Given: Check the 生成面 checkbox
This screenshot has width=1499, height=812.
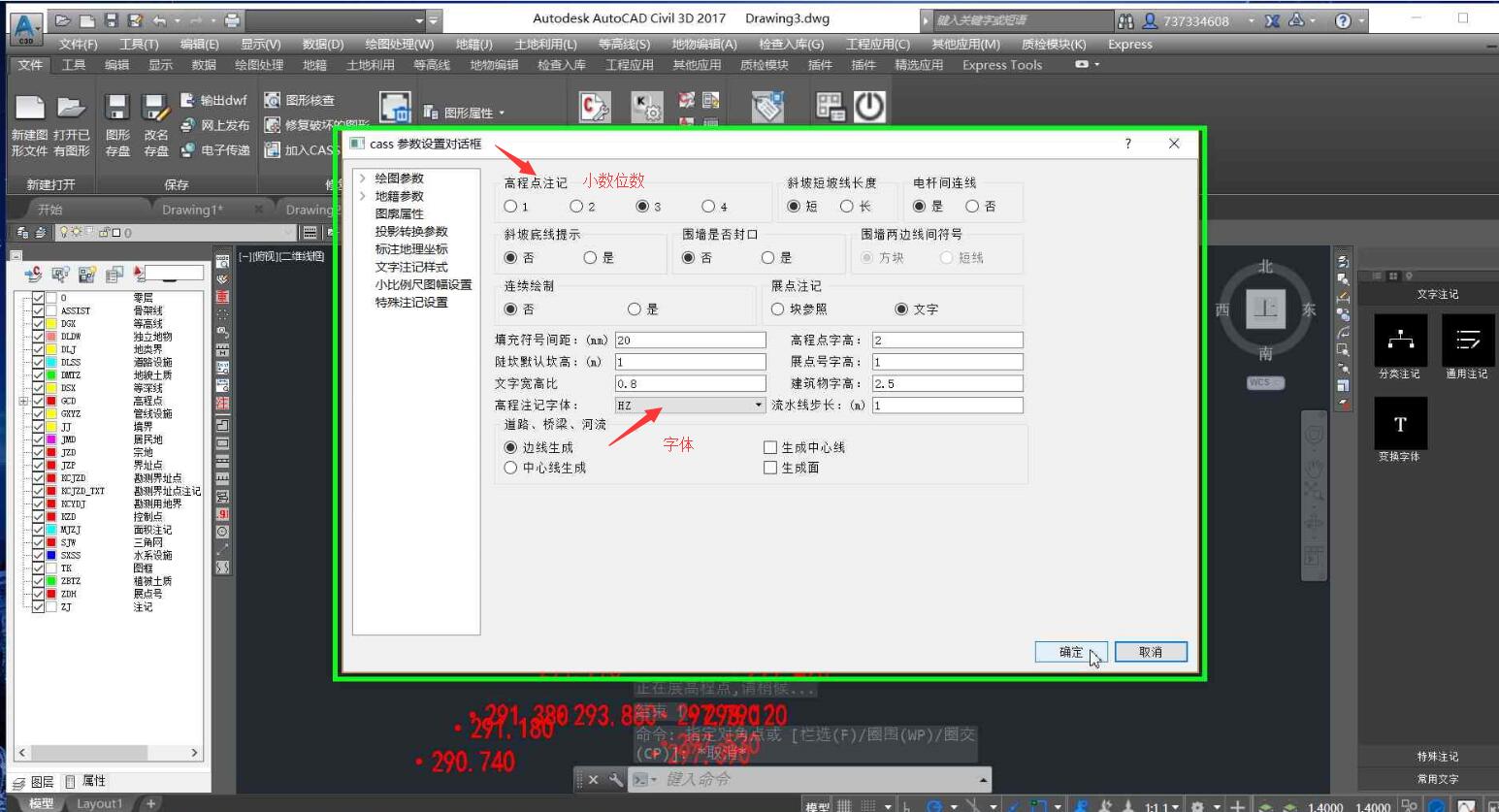Looking at the screenshot, I should tap(770, 468).
